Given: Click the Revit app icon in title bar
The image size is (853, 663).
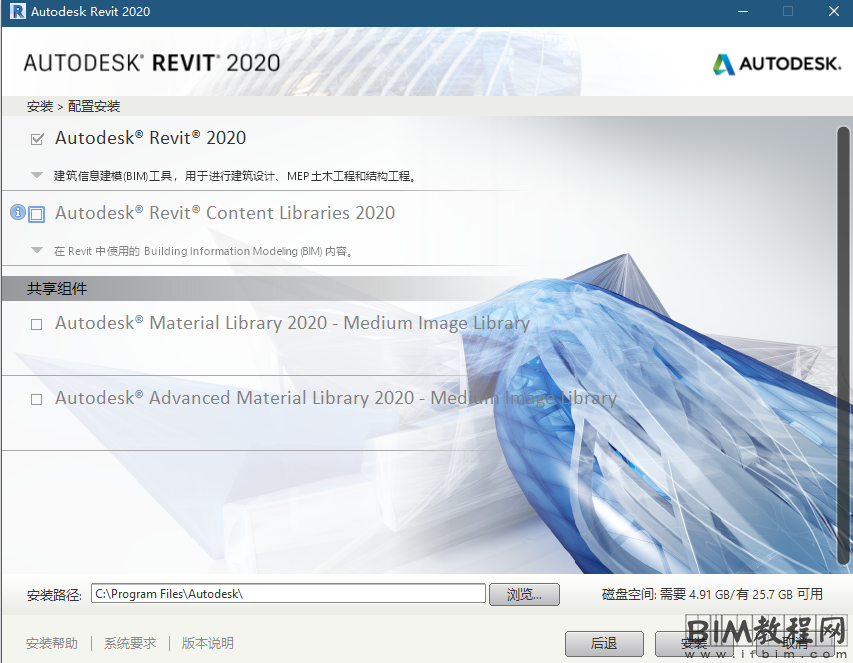Looking at the screenshot, I should [17, 11].
